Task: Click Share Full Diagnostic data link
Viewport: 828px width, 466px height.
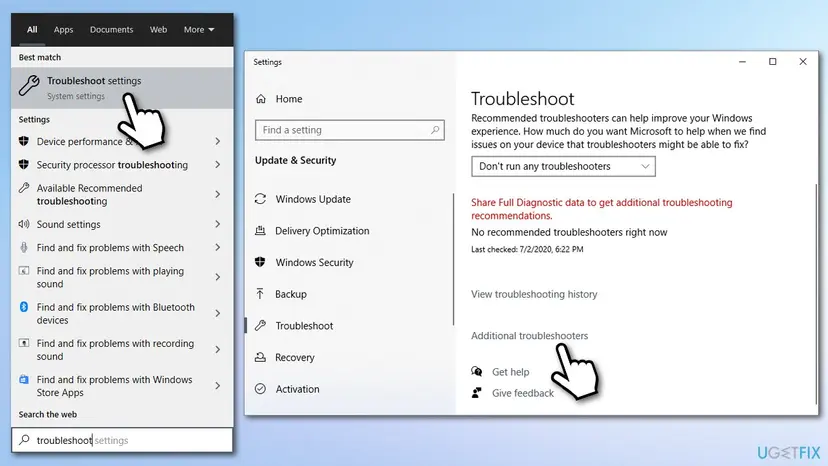Action: point(601,209)
